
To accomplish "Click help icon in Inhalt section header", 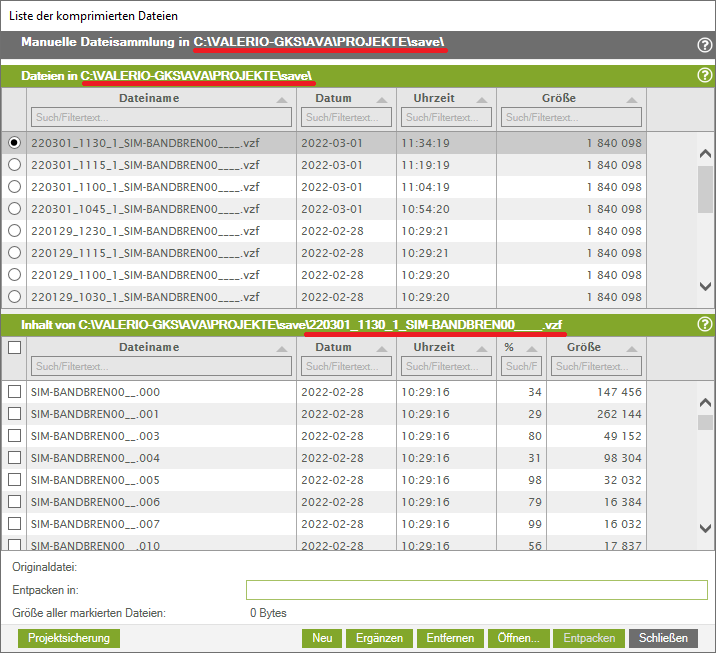I will [x=704, y=324].
